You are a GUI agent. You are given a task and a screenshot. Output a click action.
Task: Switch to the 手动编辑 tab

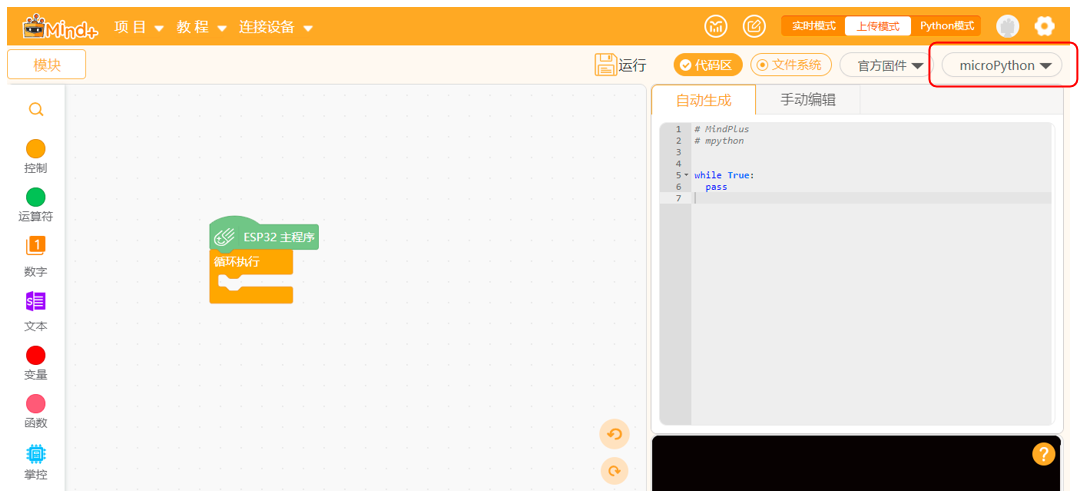[x=808, y=100]
